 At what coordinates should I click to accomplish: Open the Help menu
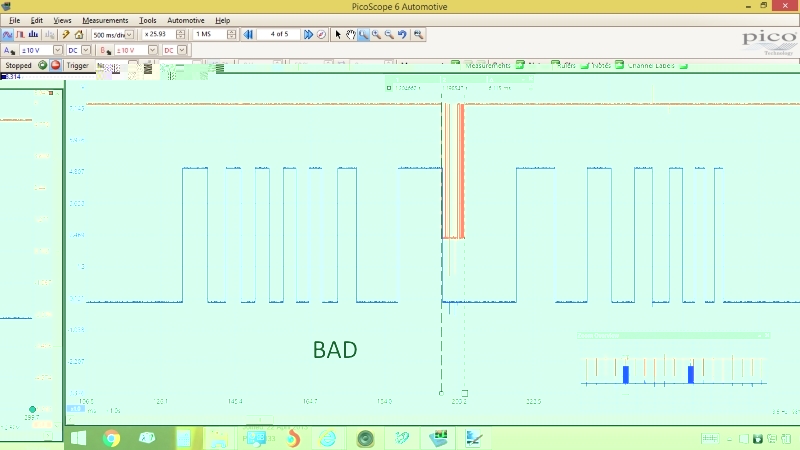[x=222, y=20]
